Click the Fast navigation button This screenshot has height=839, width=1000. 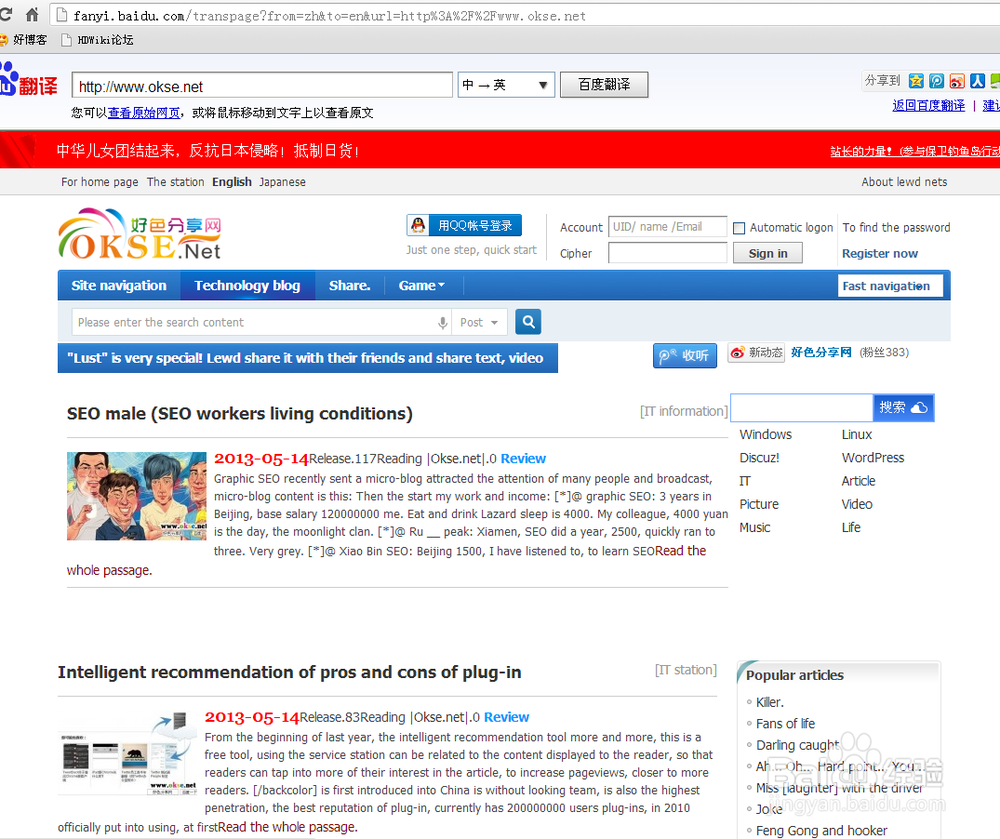click(890, 286)
